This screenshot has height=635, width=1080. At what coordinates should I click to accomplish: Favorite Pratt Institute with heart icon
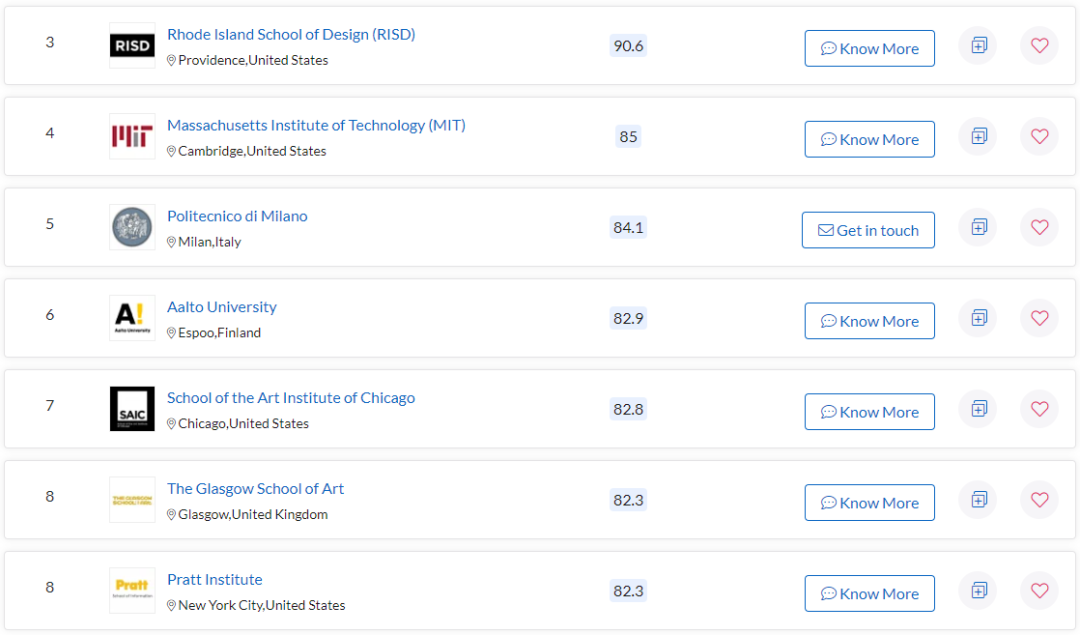[x=1039, y=591]
